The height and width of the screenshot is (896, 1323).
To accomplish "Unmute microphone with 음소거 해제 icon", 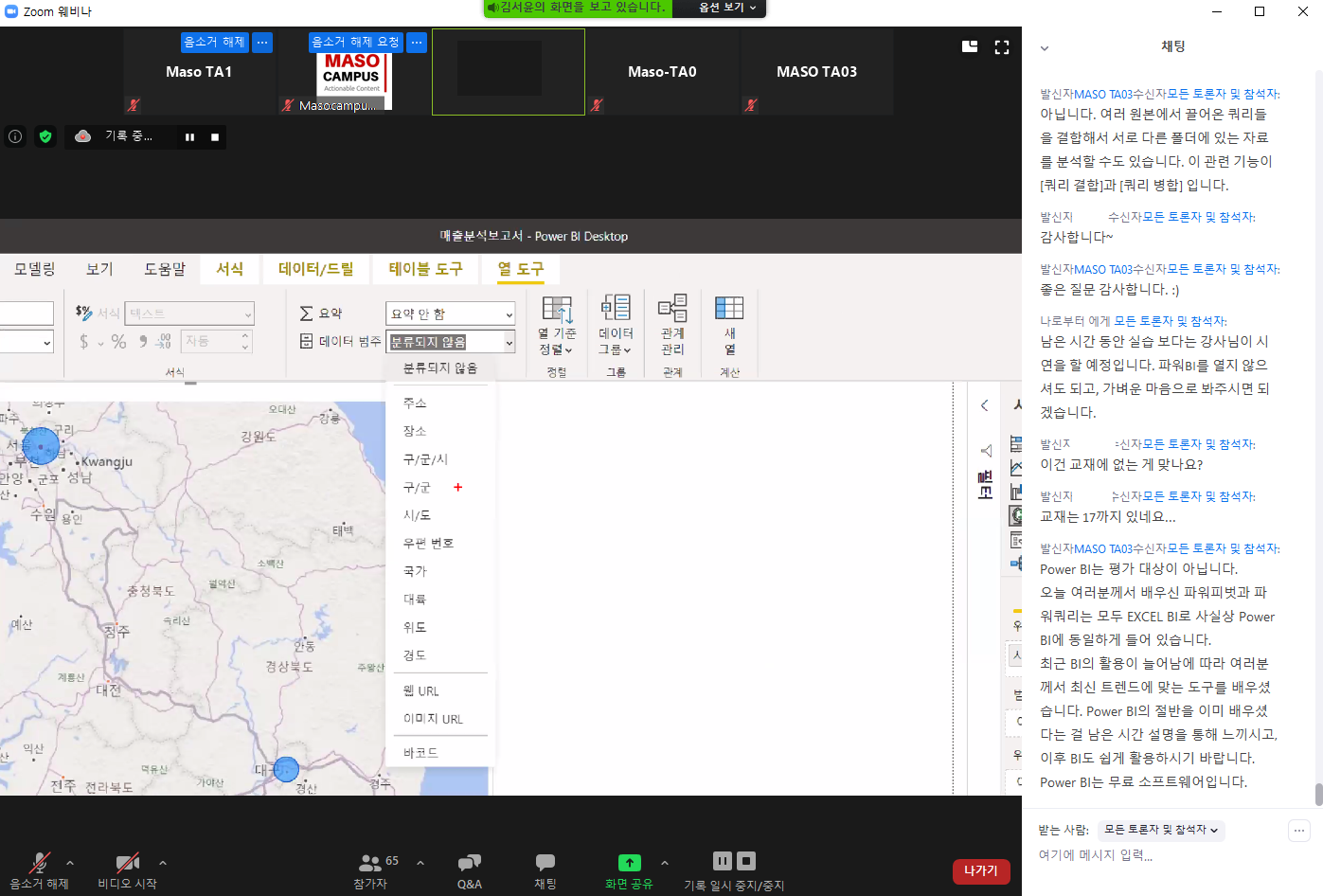I will click(x=39, y=863).
